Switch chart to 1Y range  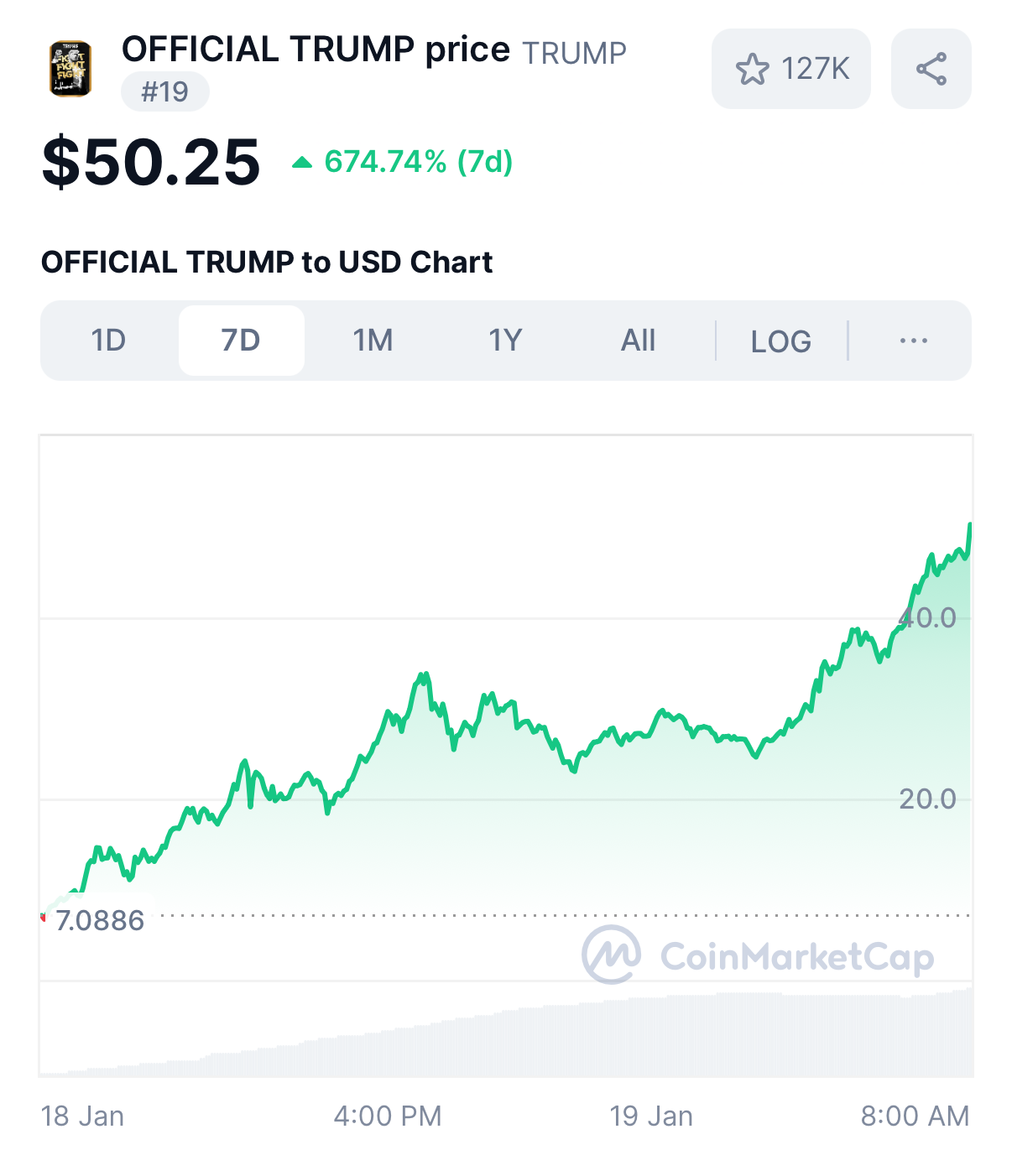tap(505, 341)
